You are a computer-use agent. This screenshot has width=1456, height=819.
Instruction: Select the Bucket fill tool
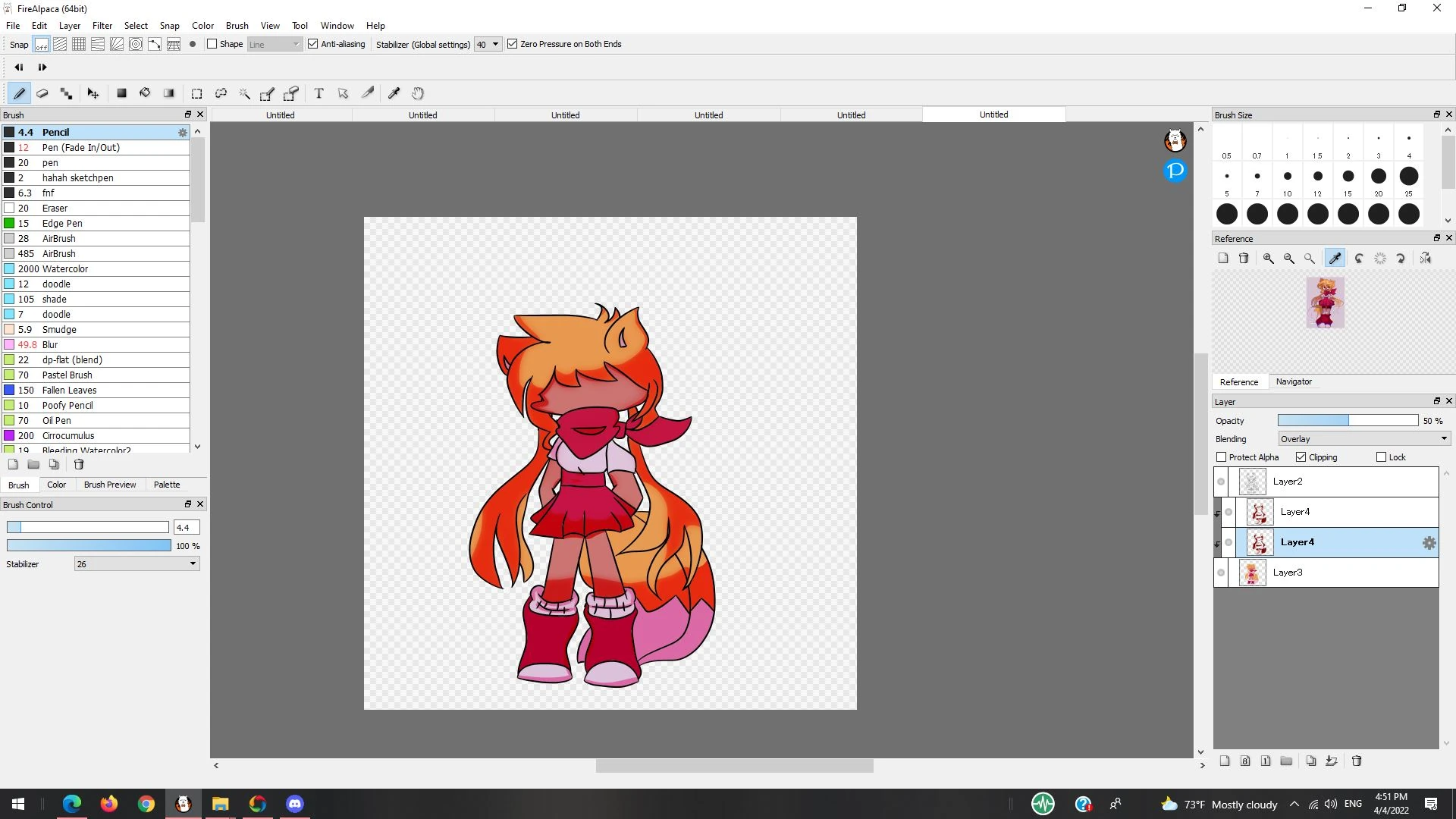145,93
